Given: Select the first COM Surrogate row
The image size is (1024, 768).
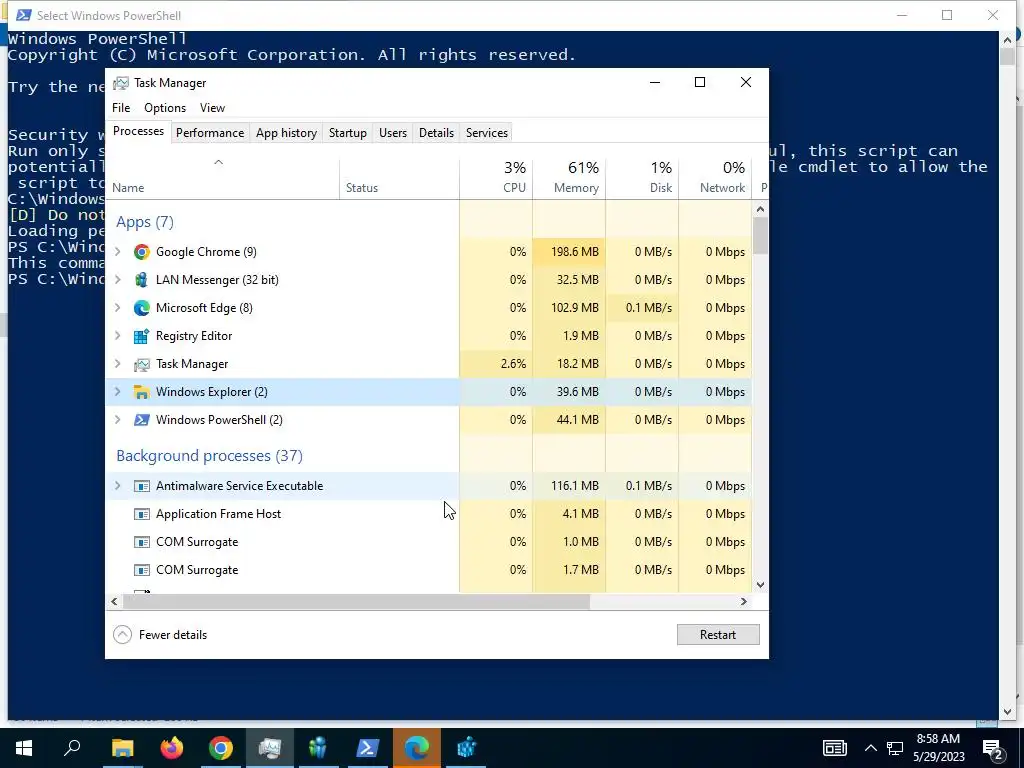Looking at the screenshot, I should tap(428, 542).
